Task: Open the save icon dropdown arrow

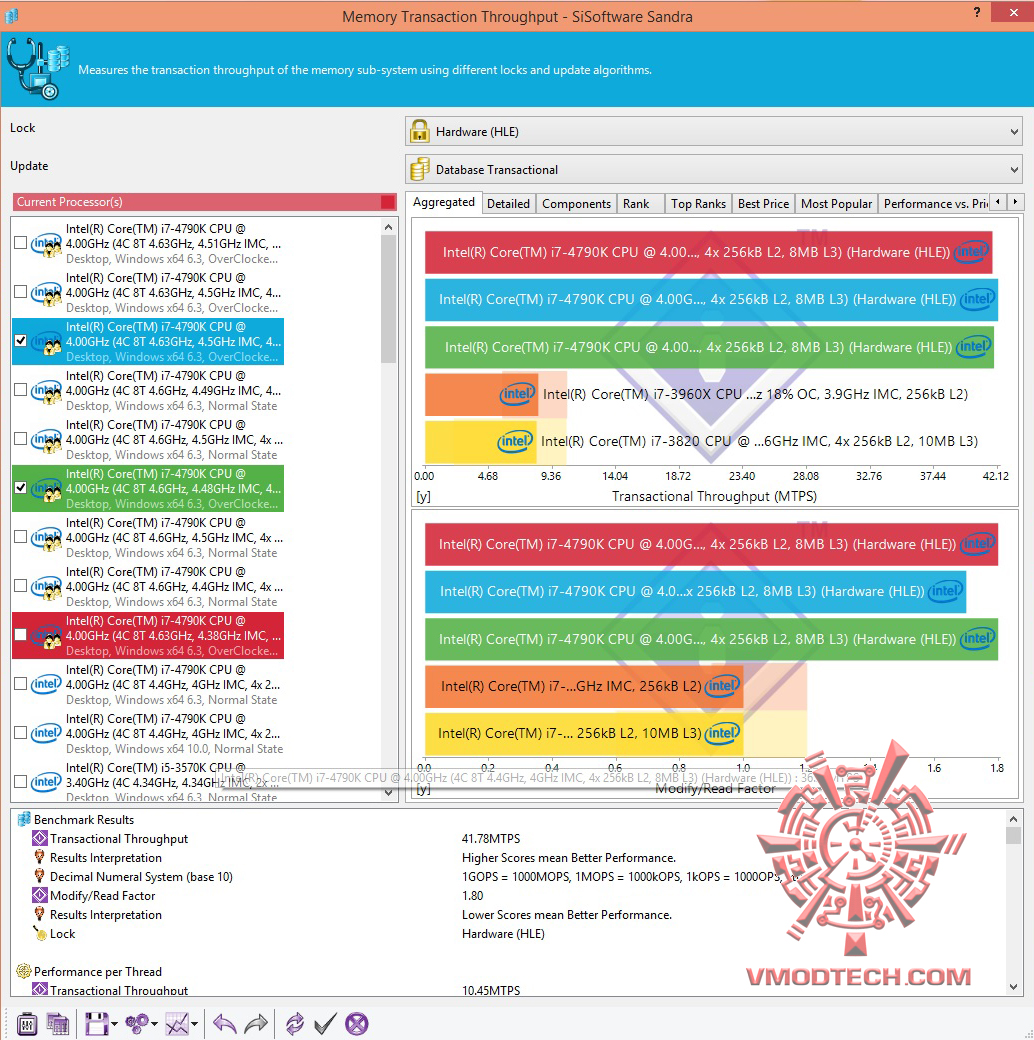Action: [114, 1024]
